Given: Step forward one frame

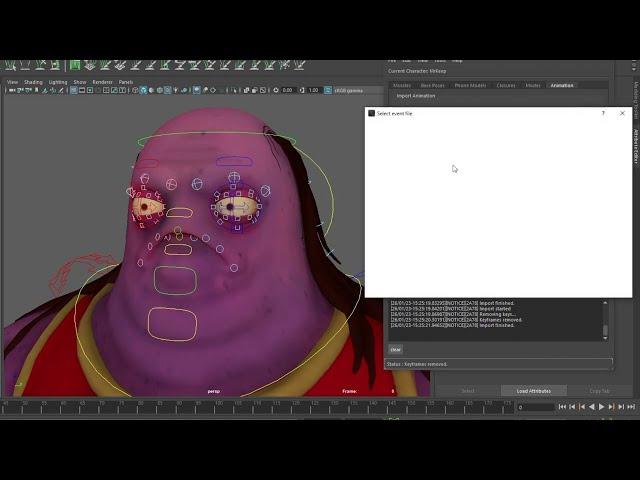Looking at the screenshot, I should coord(621,407).
